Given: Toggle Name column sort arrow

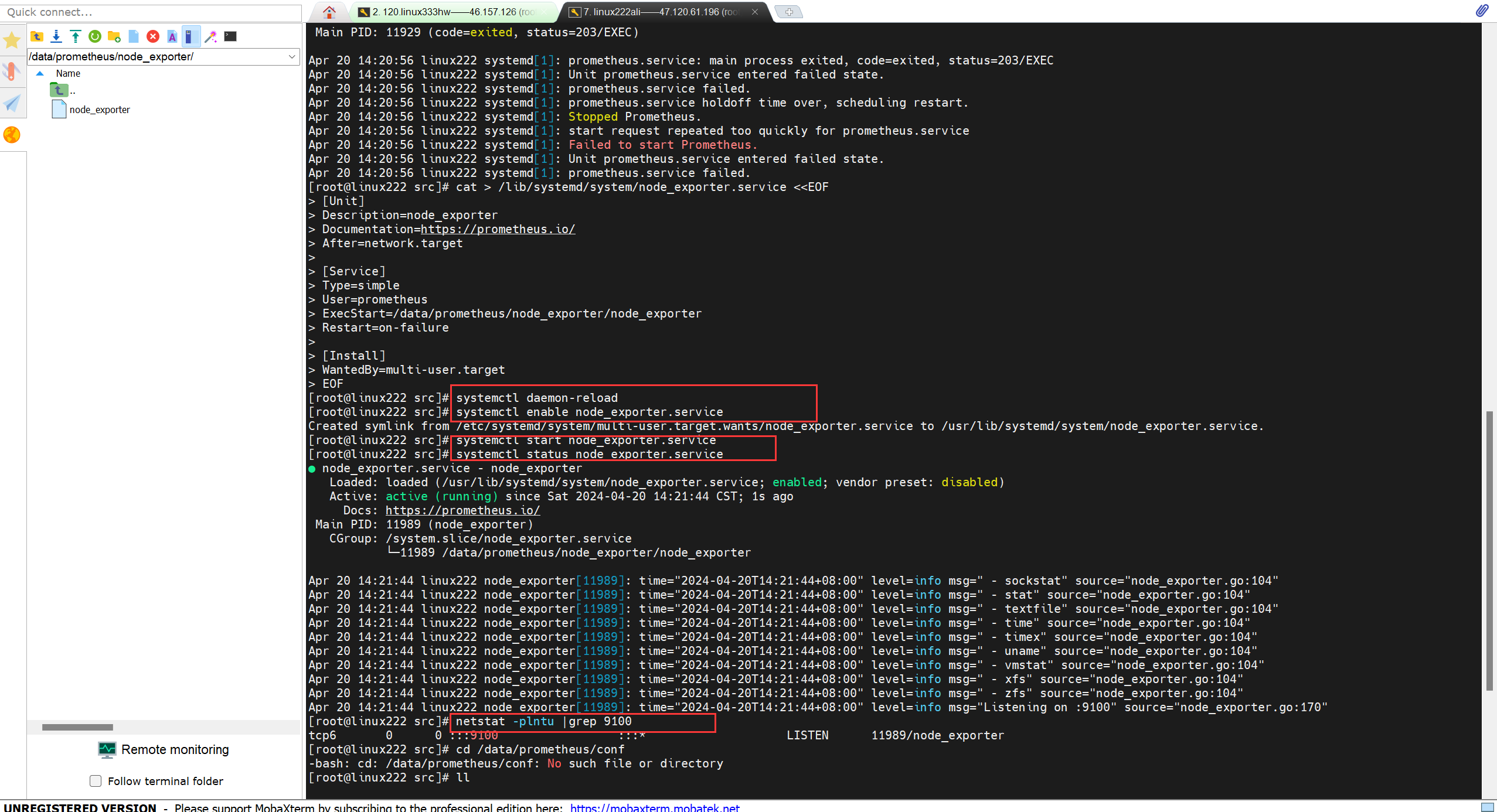Looking at the screenshot, I should click(40, 74).
